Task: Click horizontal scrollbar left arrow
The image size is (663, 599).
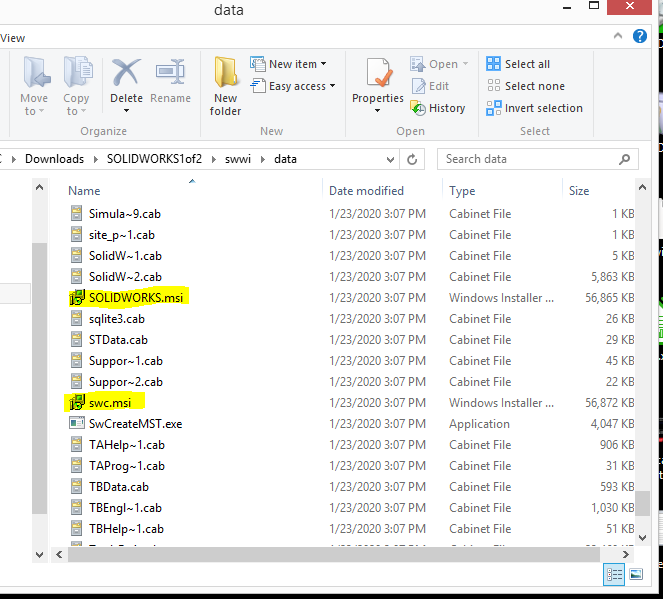Action: tap(59, 554)
